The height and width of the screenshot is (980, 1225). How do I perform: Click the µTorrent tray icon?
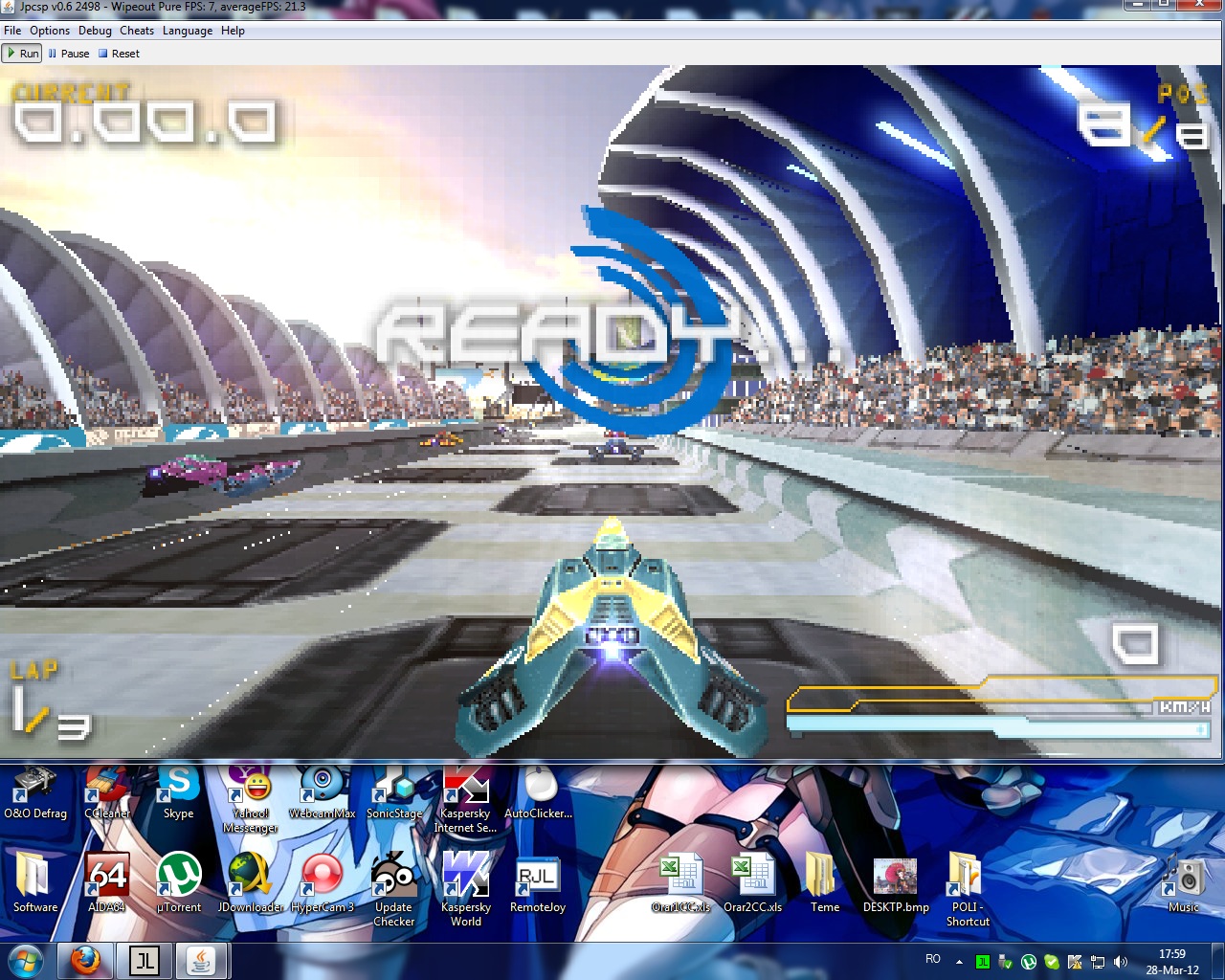click(1029, 962)
